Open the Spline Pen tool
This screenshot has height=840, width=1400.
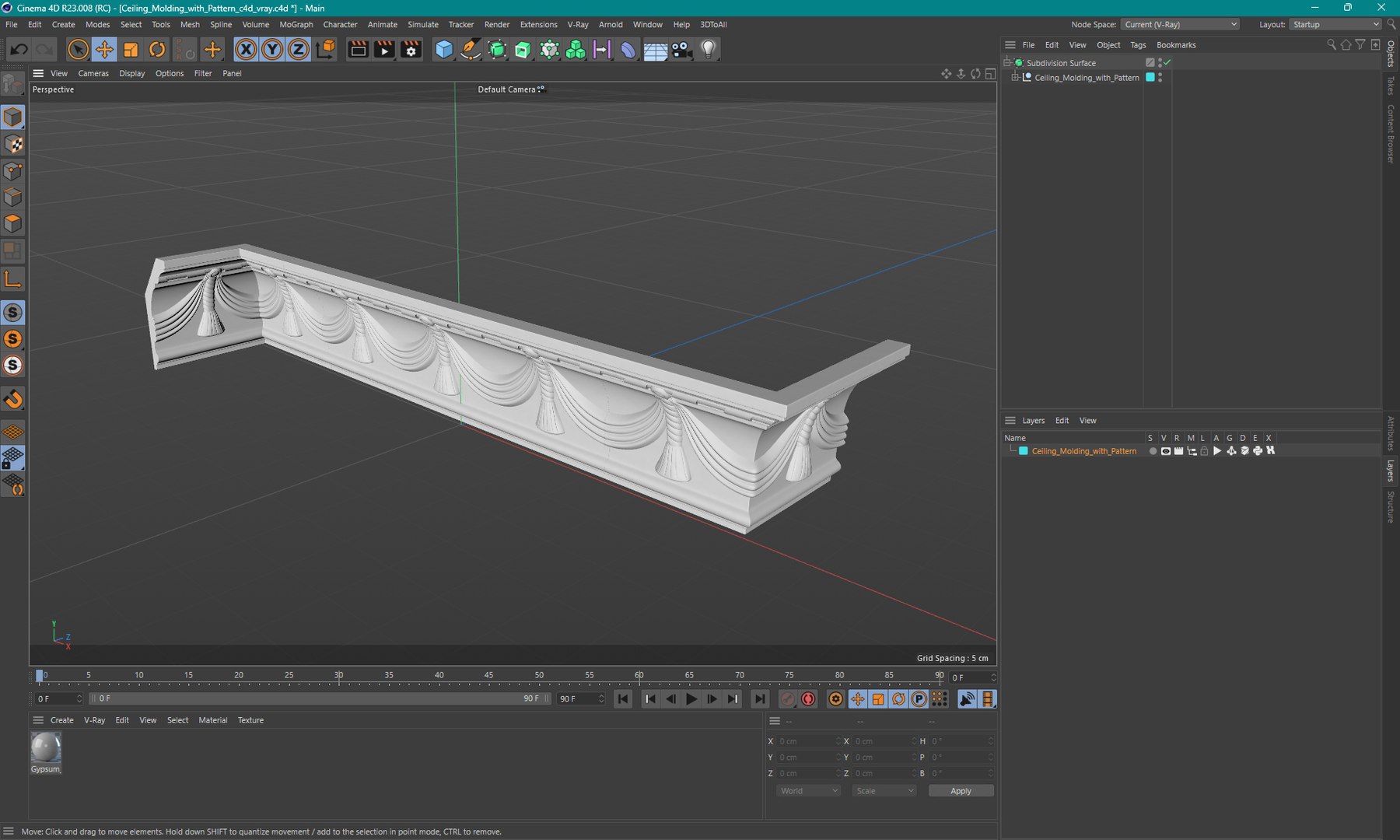[471, 50]
